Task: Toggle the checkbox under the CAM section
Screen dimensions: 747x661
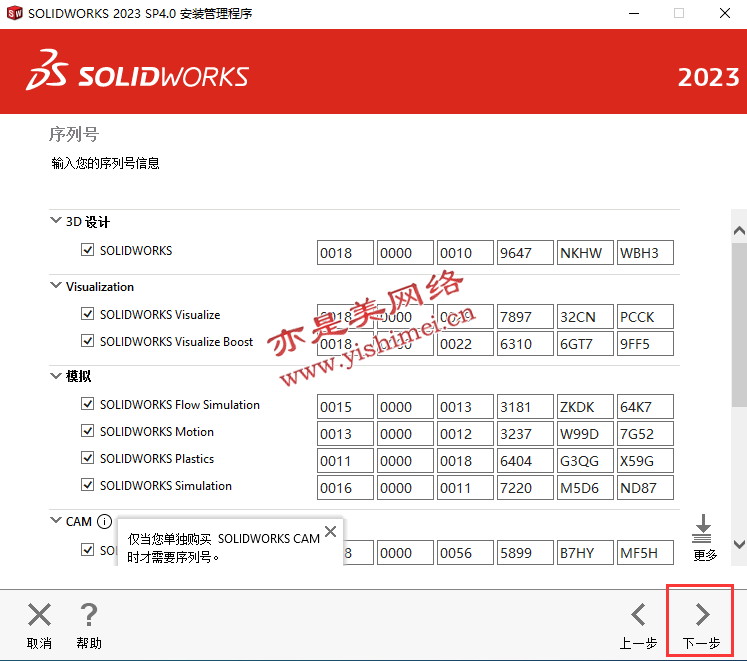Action: 87,549
